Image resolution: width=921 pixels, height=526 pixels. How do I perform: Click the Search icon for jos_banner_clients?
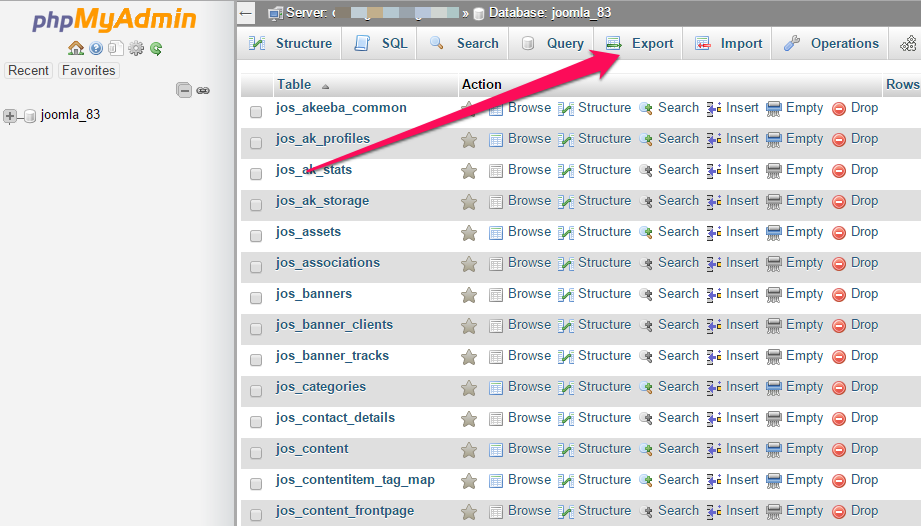point(646,326)
